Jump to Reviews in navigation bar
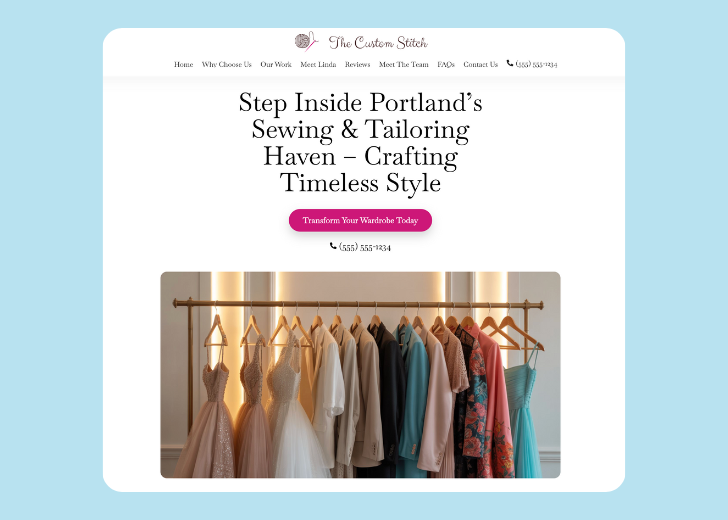 358,65
